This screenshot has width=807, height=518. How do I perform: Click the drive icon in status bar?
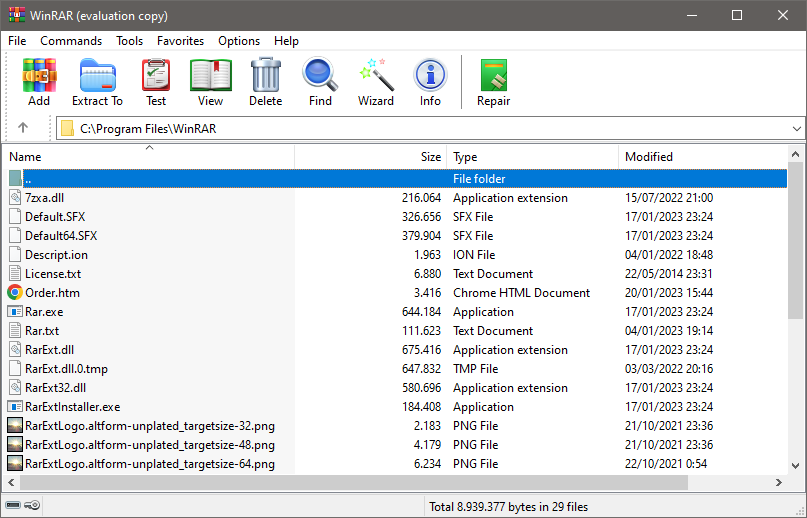[x=13, y=505]
